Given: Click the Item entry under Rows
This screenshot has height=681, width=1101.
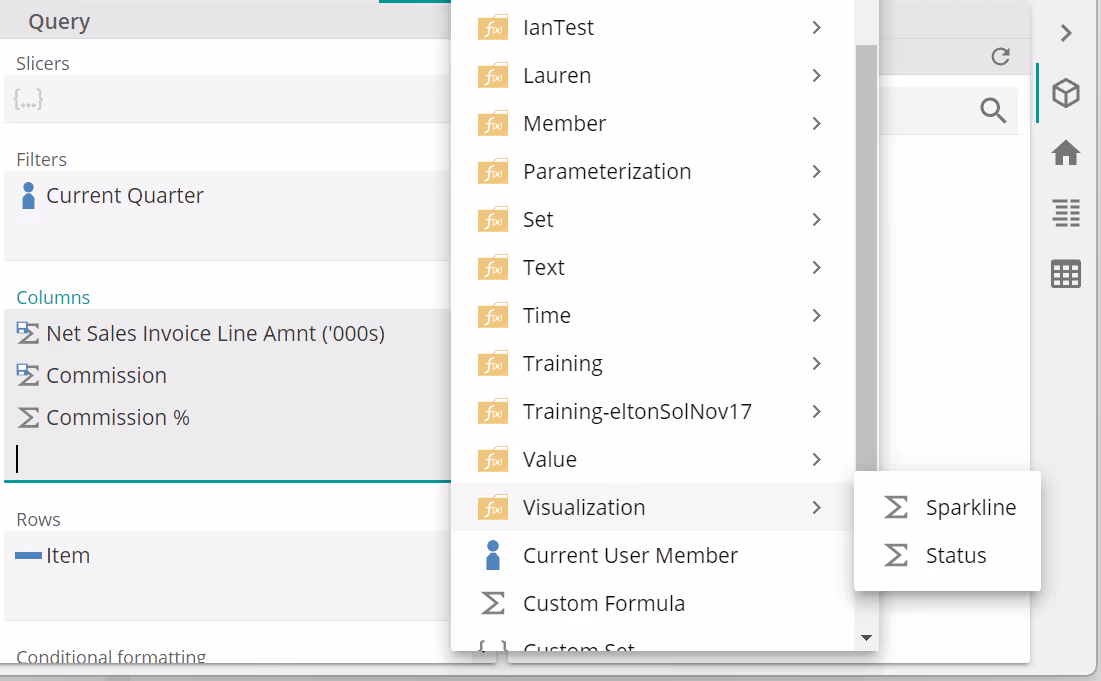Looking at the screenshot, I should coord(67,556).
